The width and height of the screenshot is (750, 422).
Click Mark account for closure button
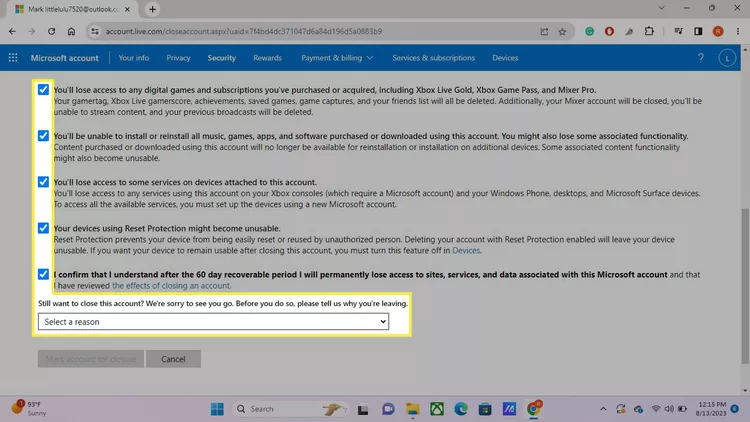click(91, 359)
